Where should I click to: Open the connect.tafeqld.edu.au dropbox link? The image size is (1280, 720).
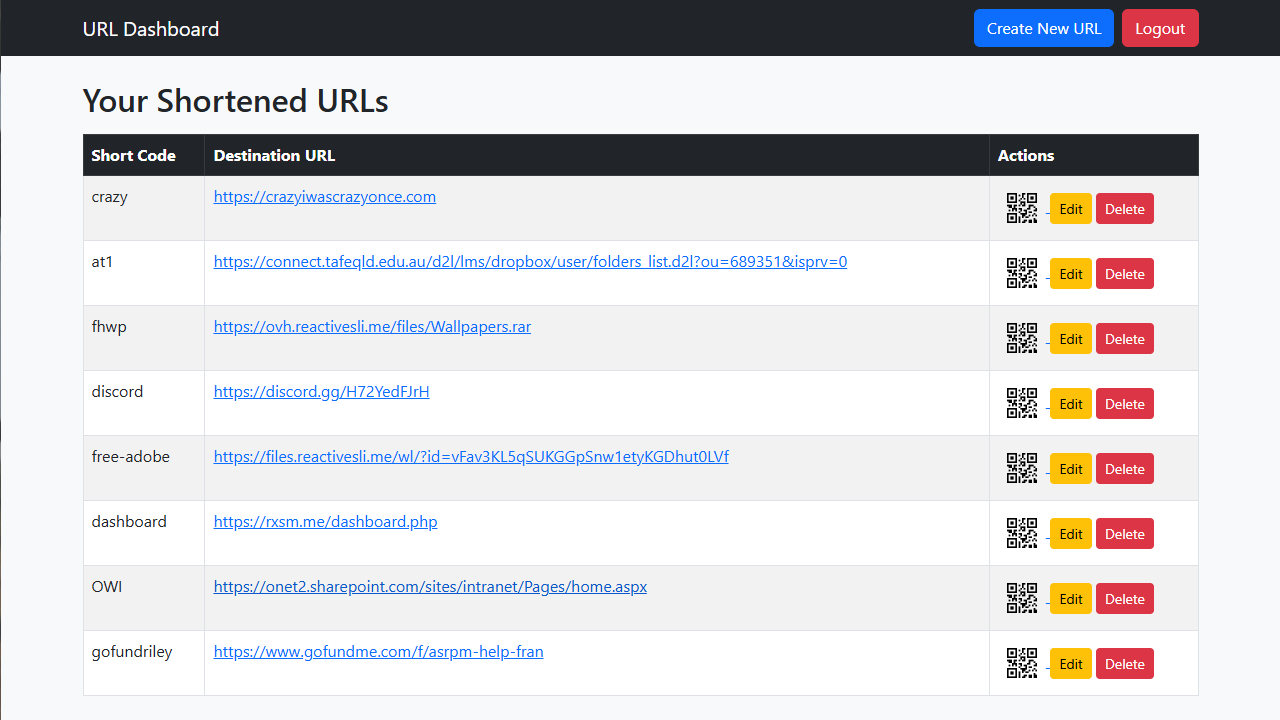pyautogui.click(x=530, y=262)
